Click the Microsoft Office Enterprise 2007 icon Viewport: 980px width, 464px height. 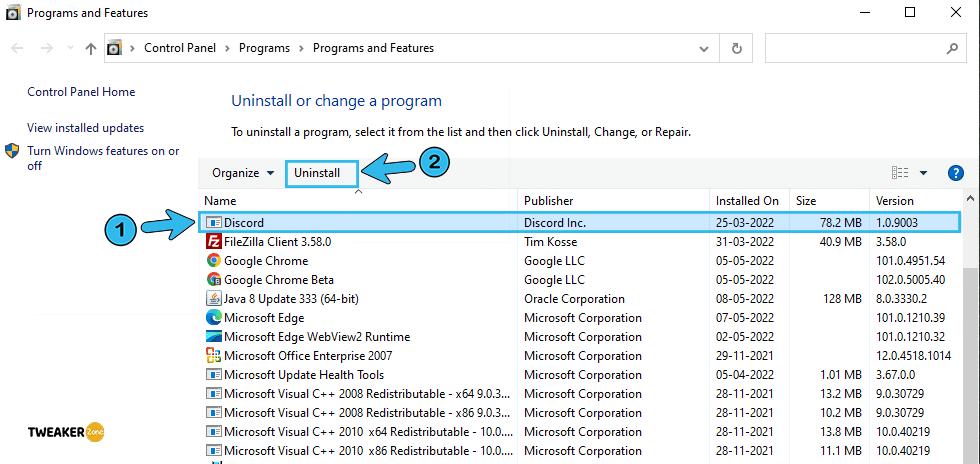(214, 356)
